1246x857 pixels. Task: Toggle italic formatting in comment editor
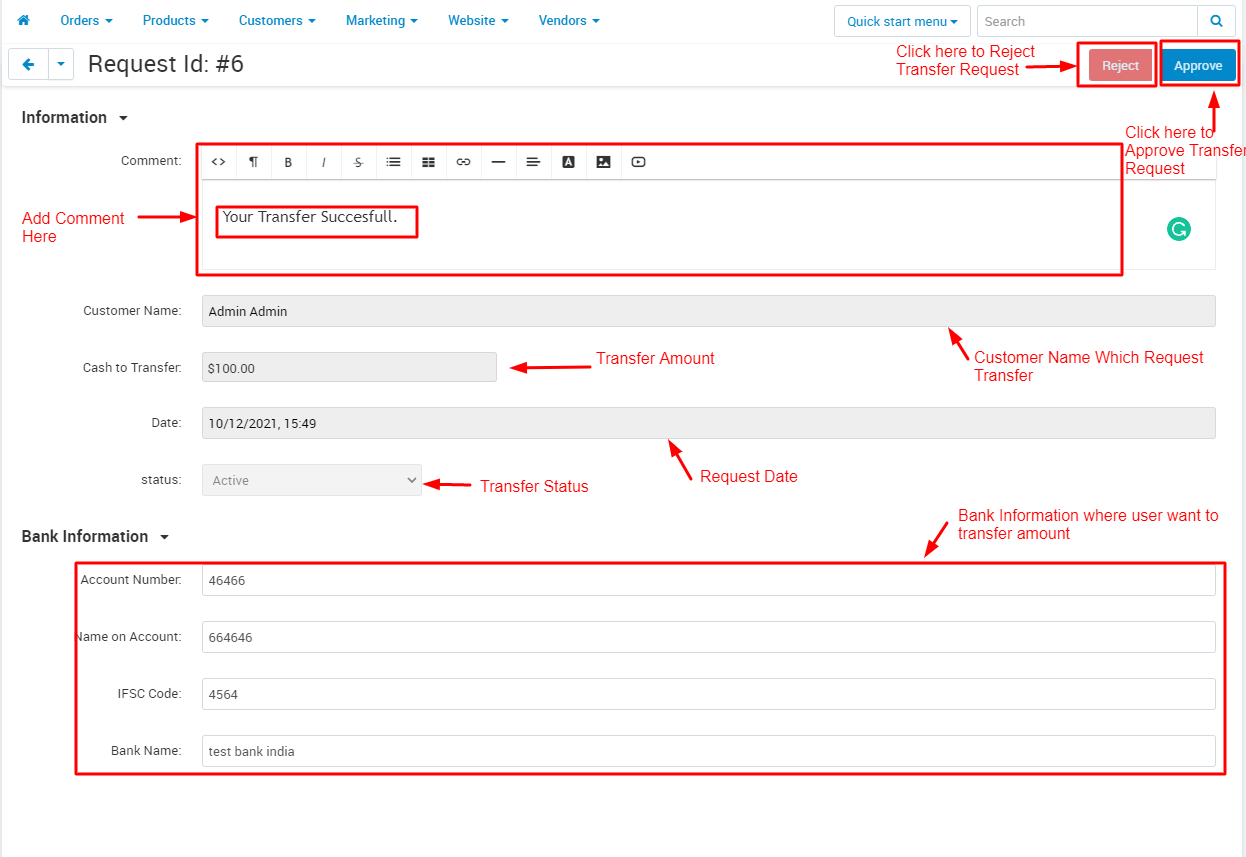tap(324, 162)
